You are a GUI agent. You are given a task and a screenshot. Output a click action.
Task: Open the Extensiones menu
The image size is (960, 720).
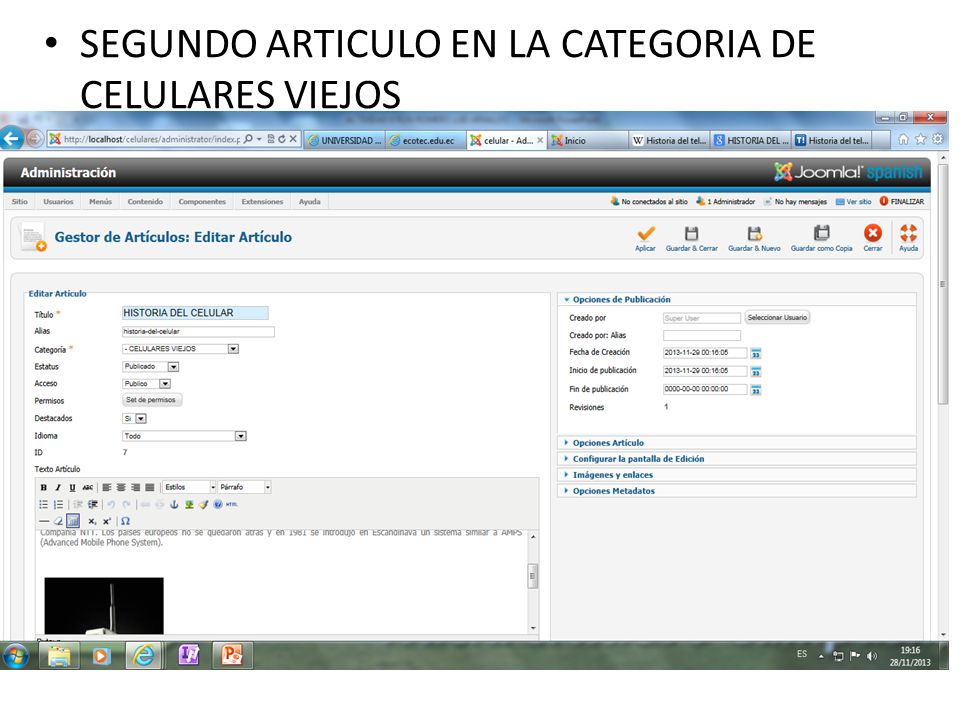click(x=262, y=201)
